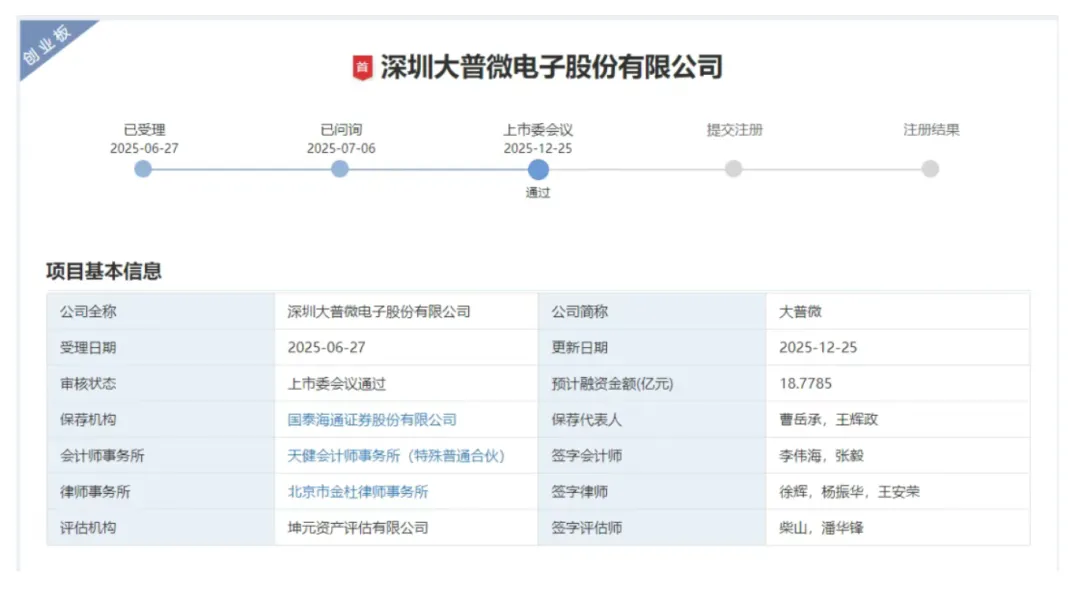Click the 曹岳承，王辉政 representatives value
Image resolution: width=1080 pixels, height=598 pixels.
click(x=829, y=420)
